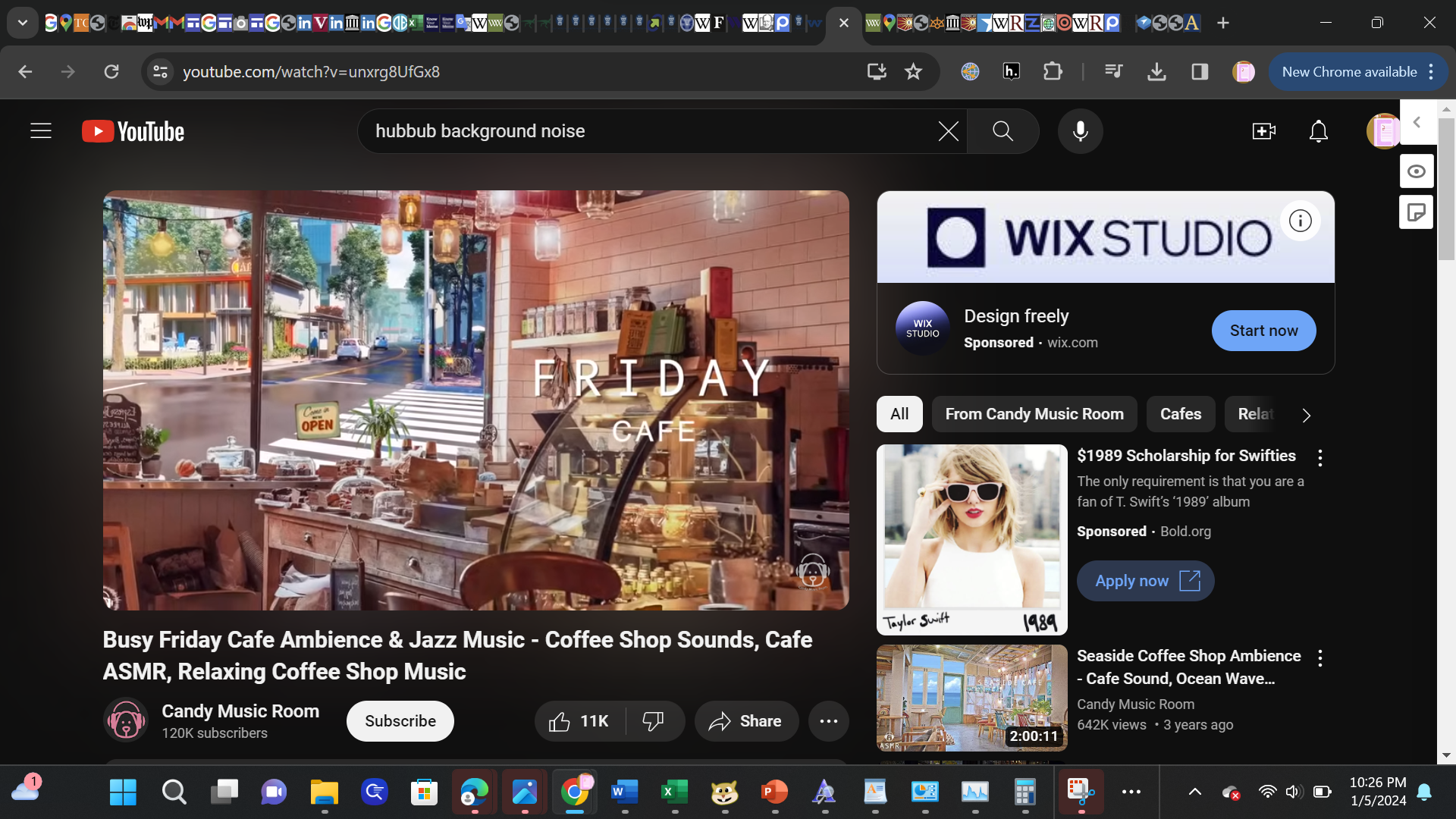1456x819 pixels.
Task: Click the Start now ad button
Action: click(1263, 331)
